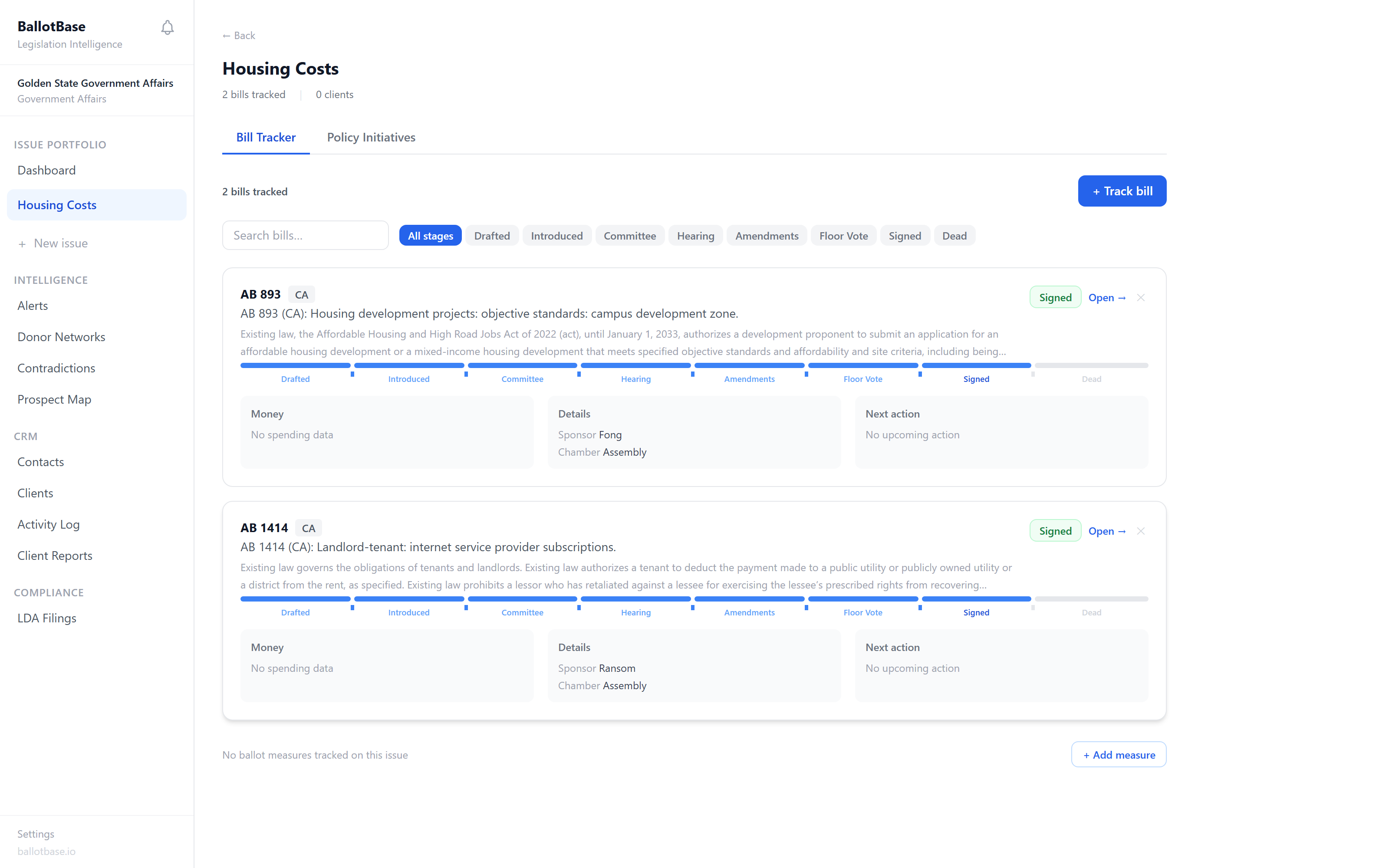Image resolution: width=1389 pixels, height=868 pixels.
Task: Click the Track bill button
Action: tap(1122, 191)
